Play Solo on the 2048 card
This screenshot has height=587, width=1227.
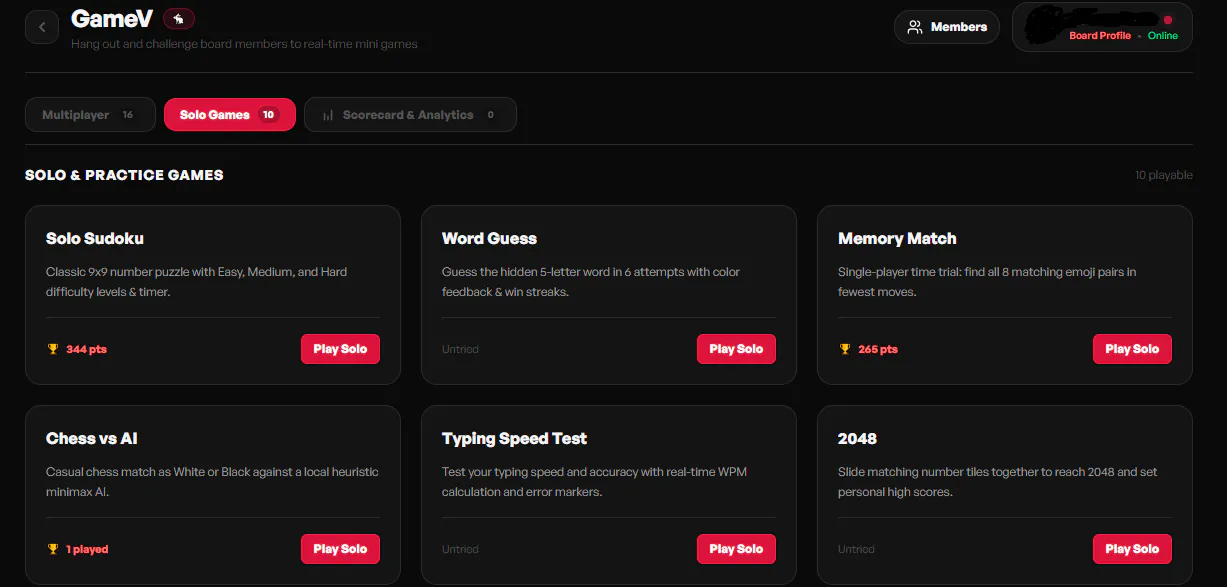click(x=1132, y=549)
